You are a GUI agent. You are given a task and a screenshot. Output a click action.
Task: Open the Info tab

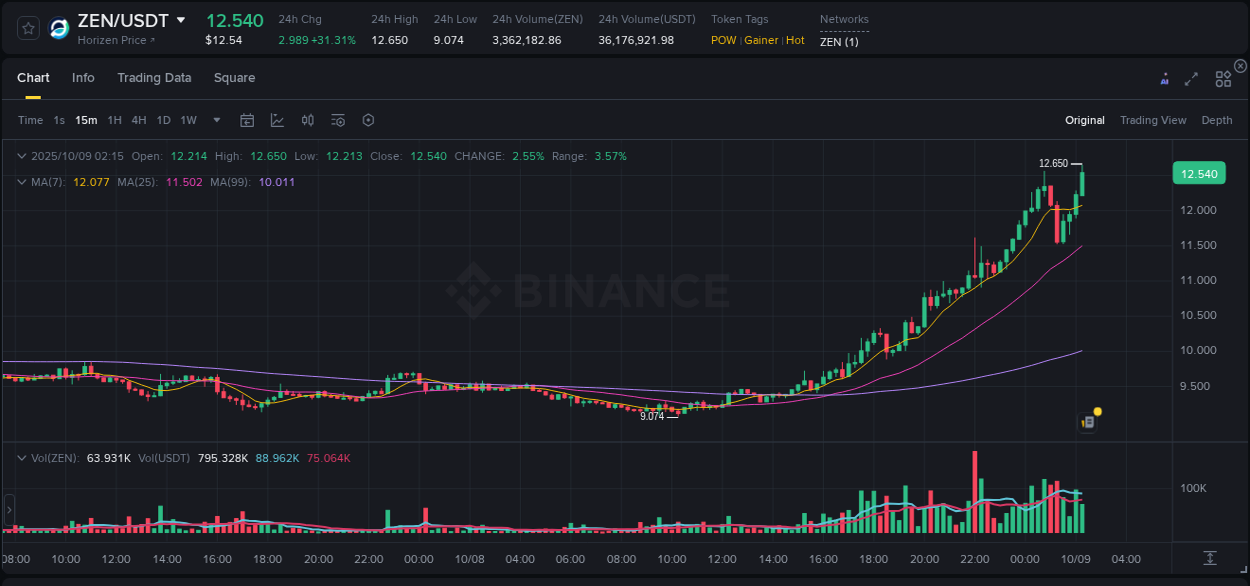pyautogui.click(x=83, y=78)
